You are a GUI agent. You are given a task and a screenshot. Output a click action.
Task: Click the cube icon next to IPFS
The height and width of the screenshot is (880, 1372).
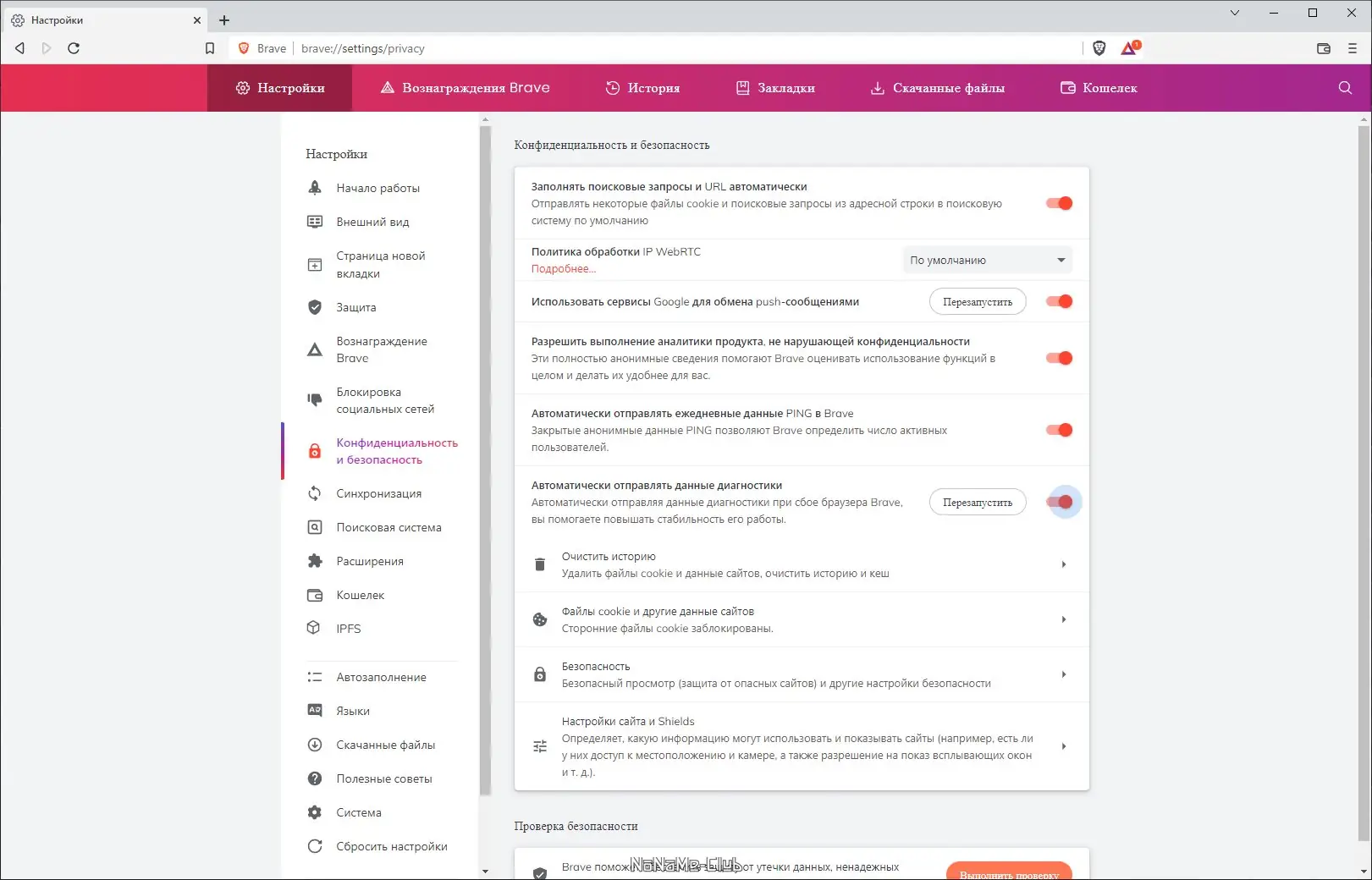[x=314, y=628]
